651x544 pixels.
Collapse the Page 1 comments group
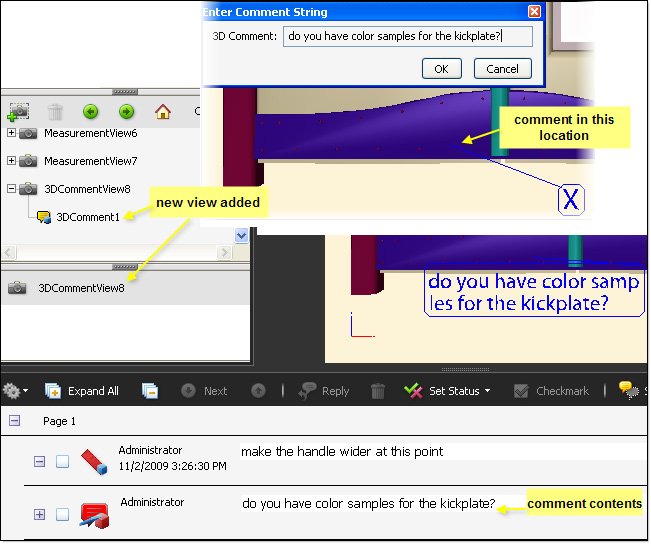[14, 422]
